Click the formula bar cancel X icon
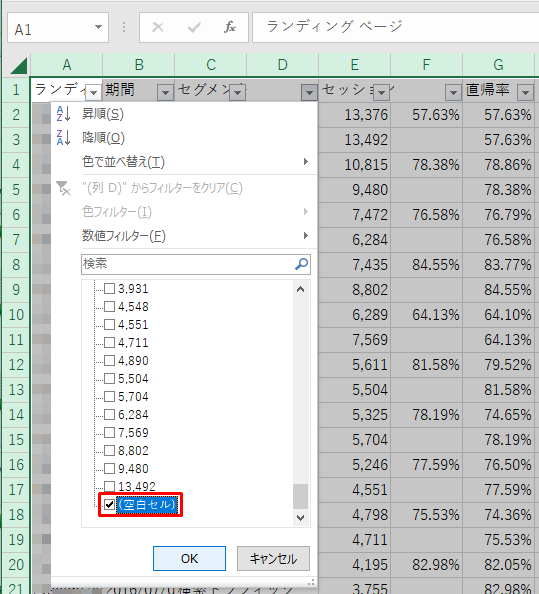 pos(158,27)
